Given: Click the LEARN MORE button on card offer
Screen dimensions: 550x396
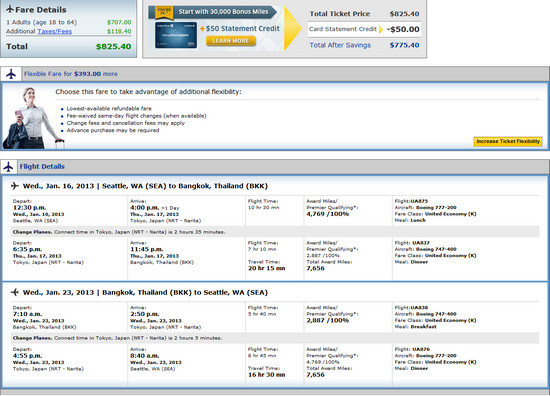Looking at the screenshot, I should click(x=230, y=41).
